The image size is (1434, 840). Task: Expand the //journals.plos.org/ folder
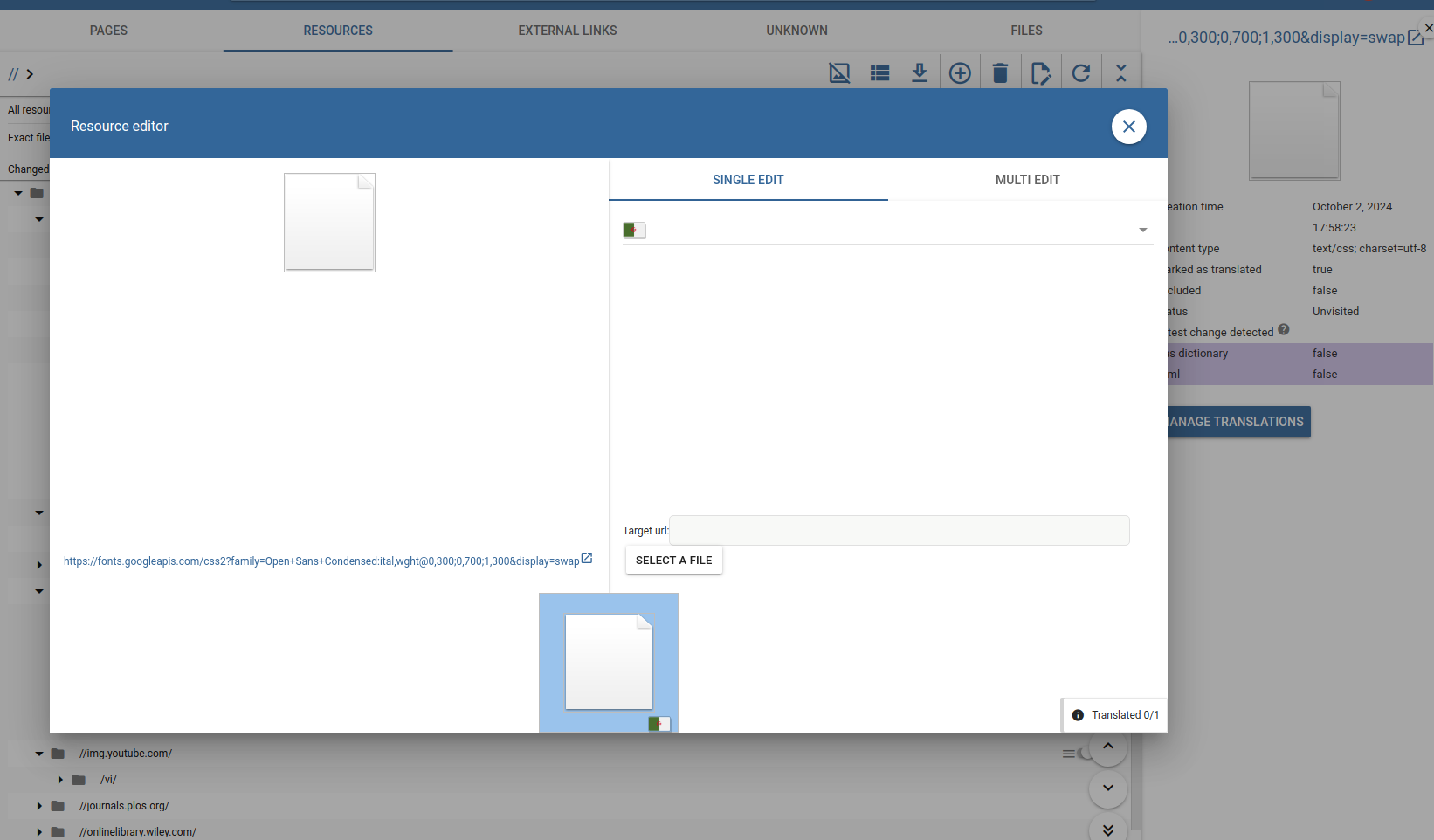point(39,806)
